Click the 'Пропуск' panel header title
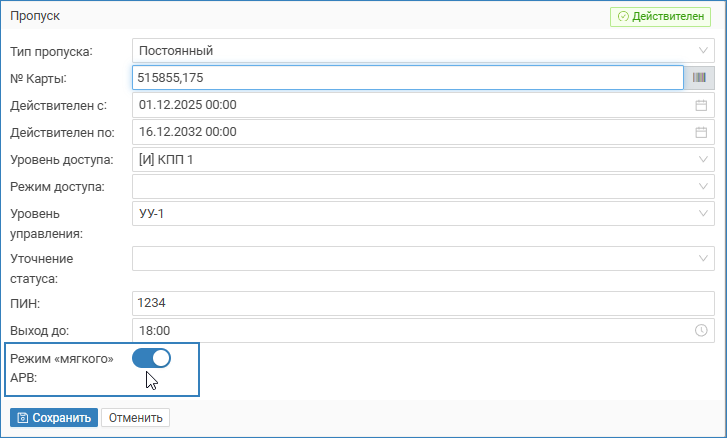 point(35,17)
